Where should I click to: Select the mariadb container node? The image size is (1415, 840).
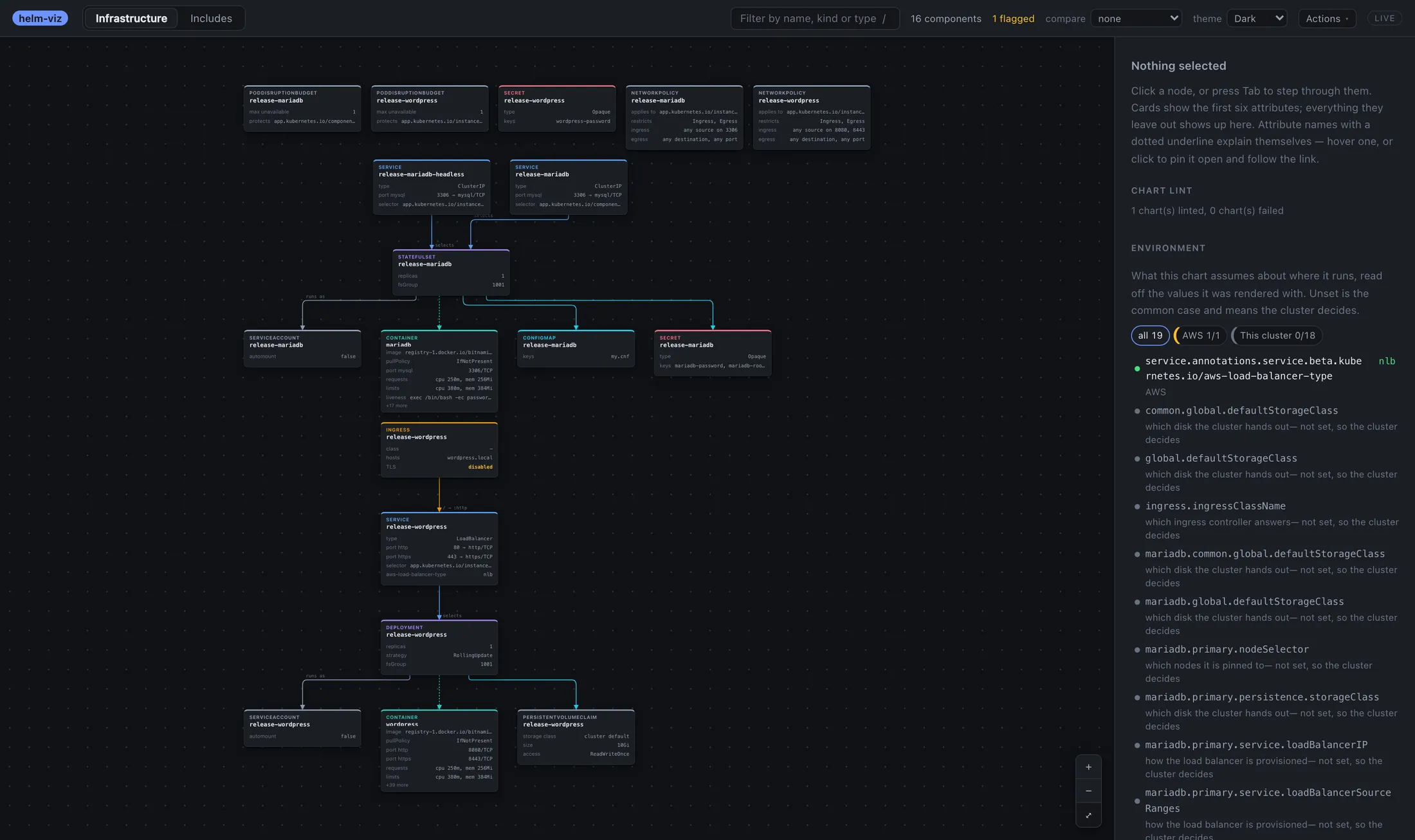439,370
